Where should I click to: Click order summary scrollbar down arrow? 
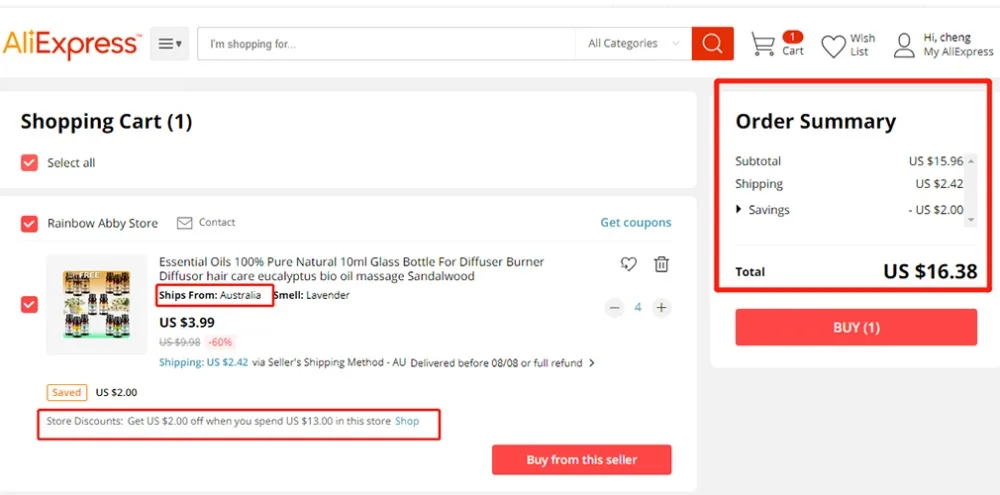pyautogui.click(x=971, y=219)
